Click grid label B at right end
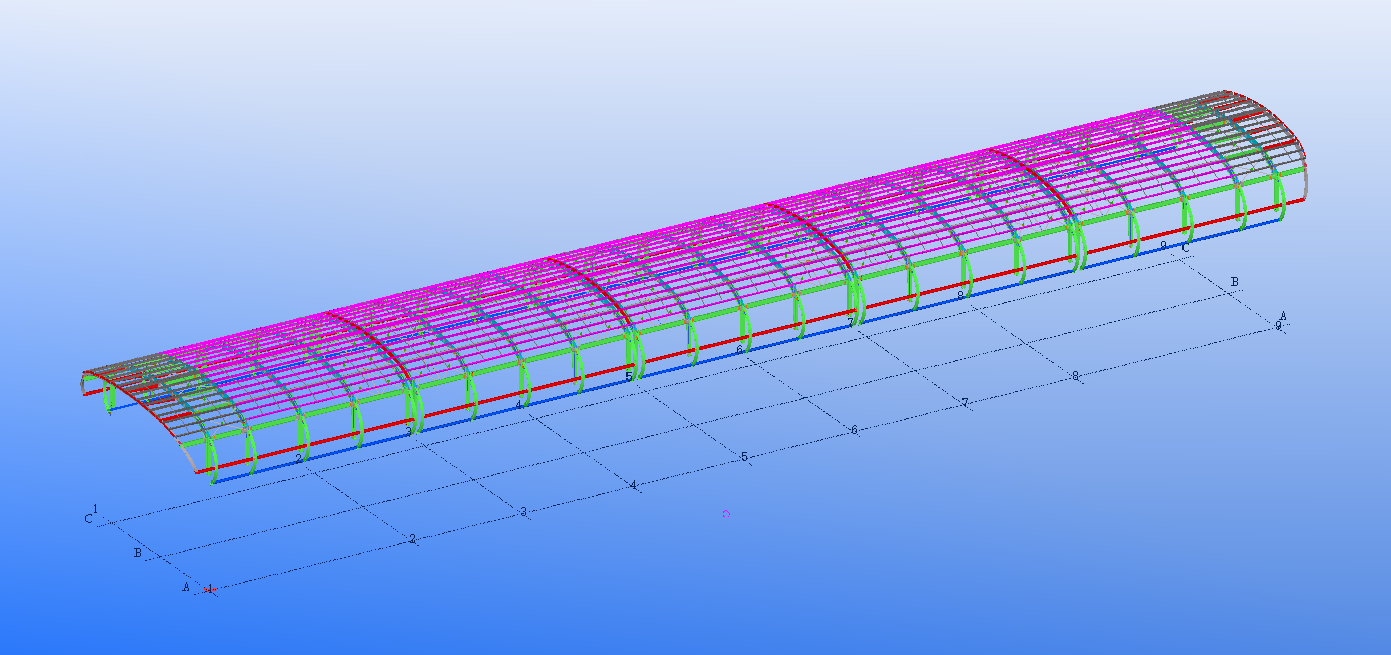The width and height of the screenshot is (1391, 655). [1234, 282]
